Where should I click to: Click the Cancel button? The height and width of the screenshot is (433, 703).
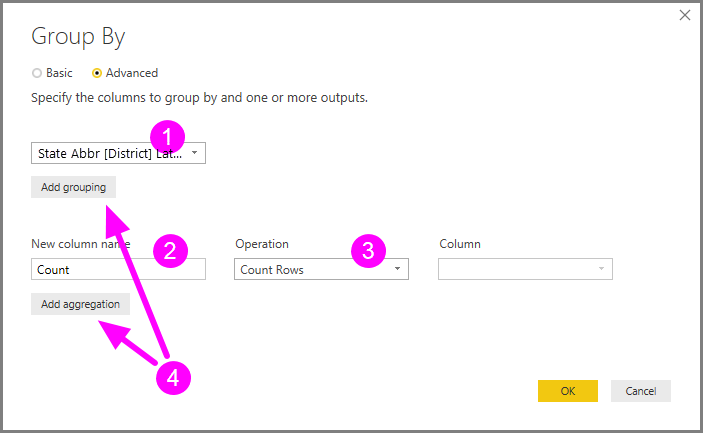click(641, 391)
